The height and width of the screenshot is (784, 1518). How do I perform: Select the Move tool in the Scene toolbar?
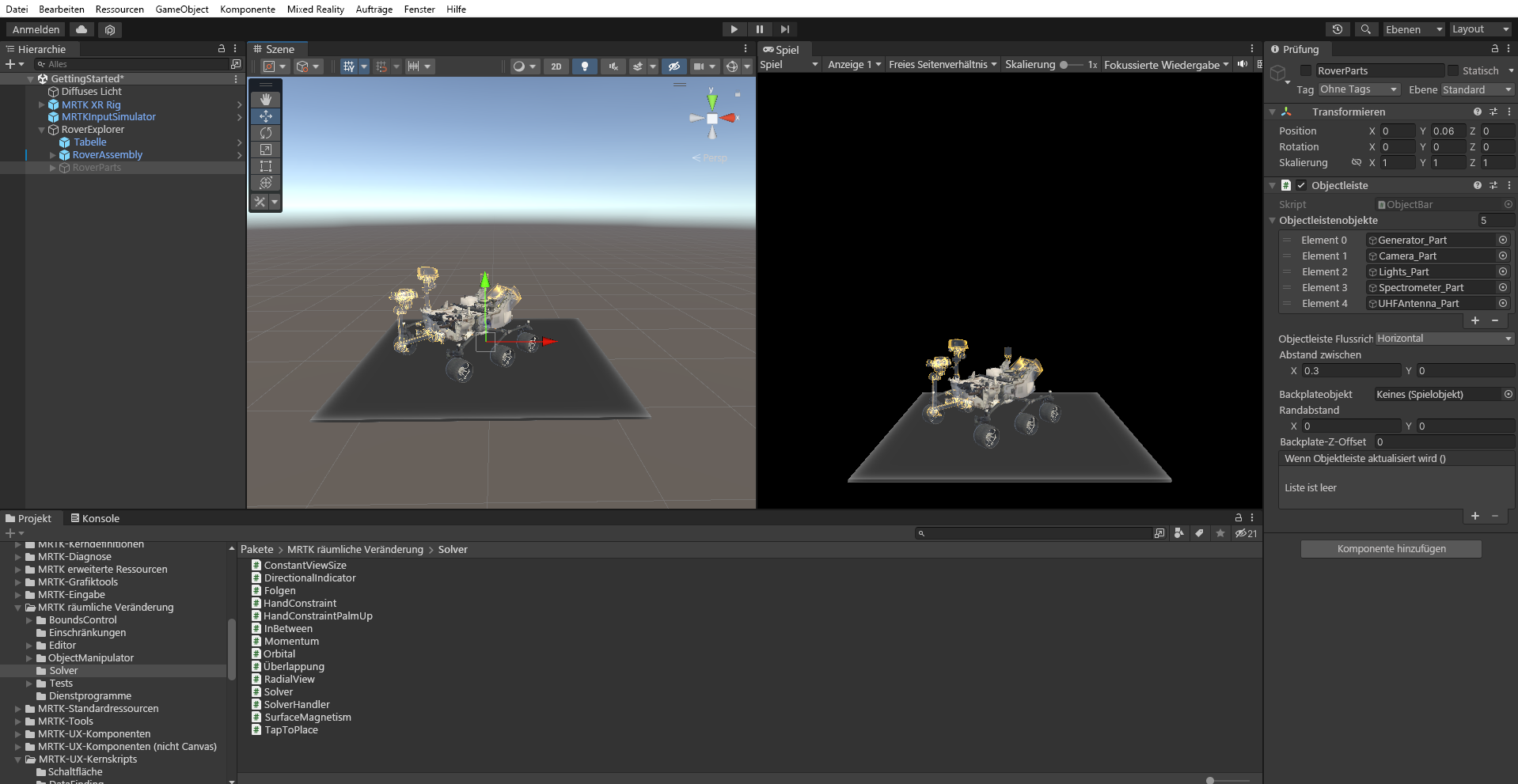pyautogui.click(x=265, y=116)
